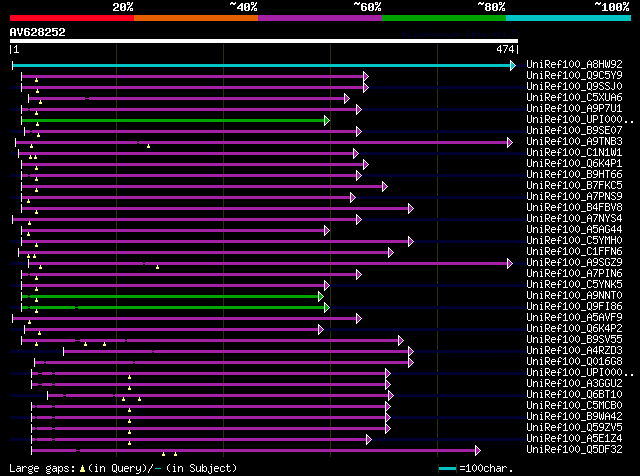
Task: Click the UniRef100_Q6K4P1 label
Action: (x=574, y=164)
